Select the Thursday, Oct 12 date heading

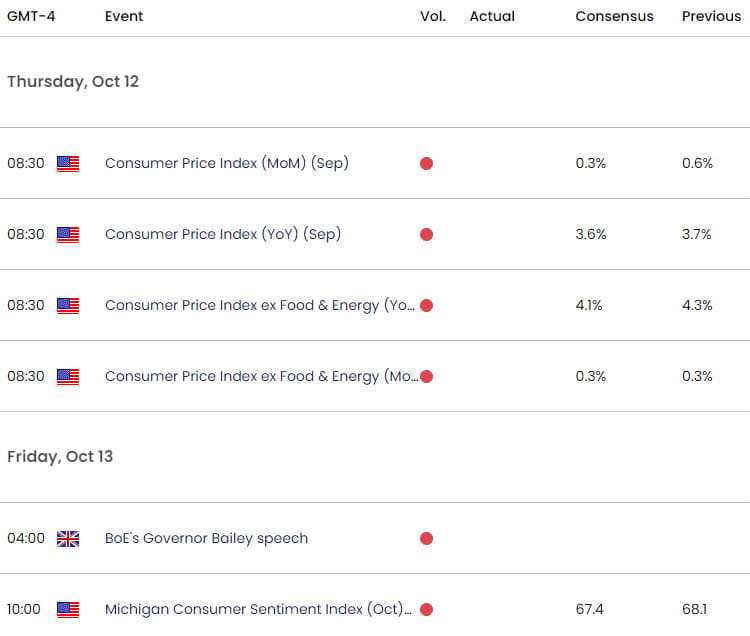click(73, 82)
